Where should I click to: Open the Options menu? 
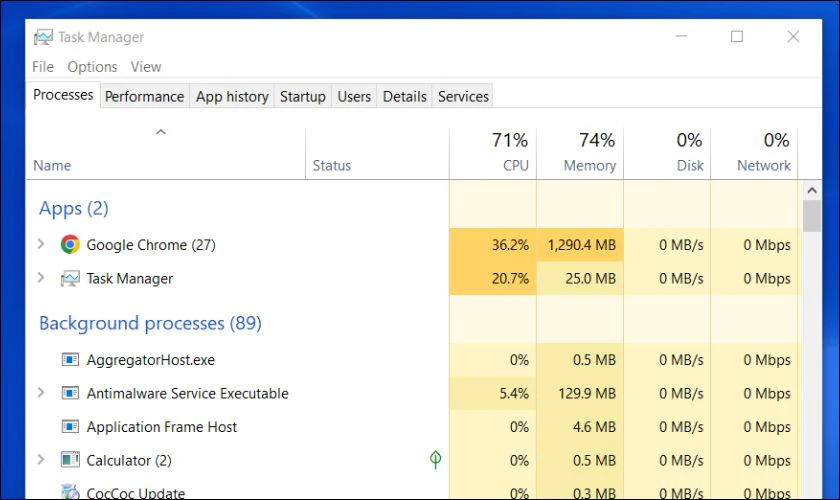[x=92, y=67]
